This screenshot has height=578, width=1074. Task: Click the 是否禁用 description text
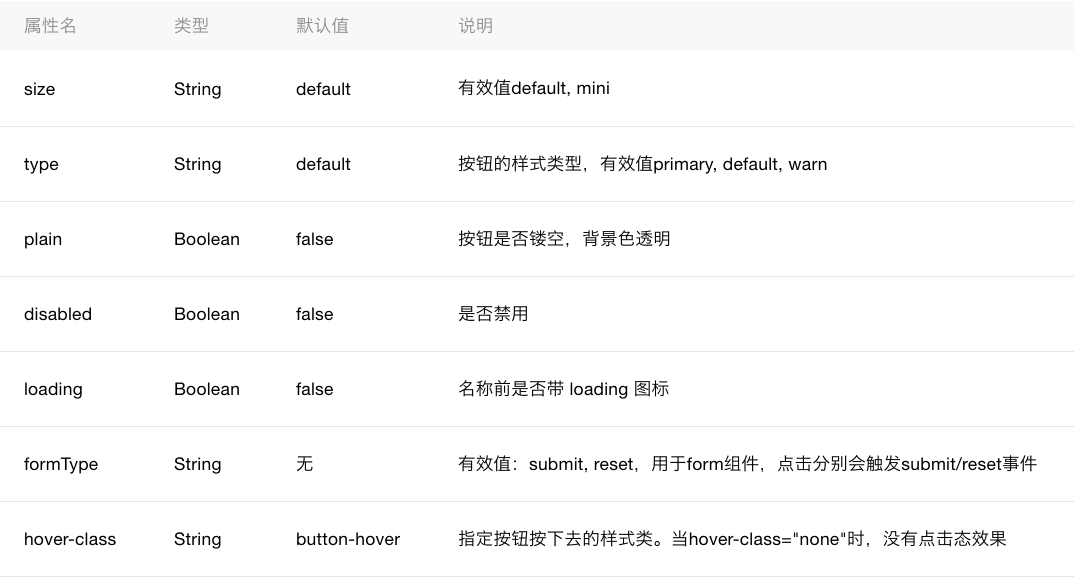coord(493,314)
